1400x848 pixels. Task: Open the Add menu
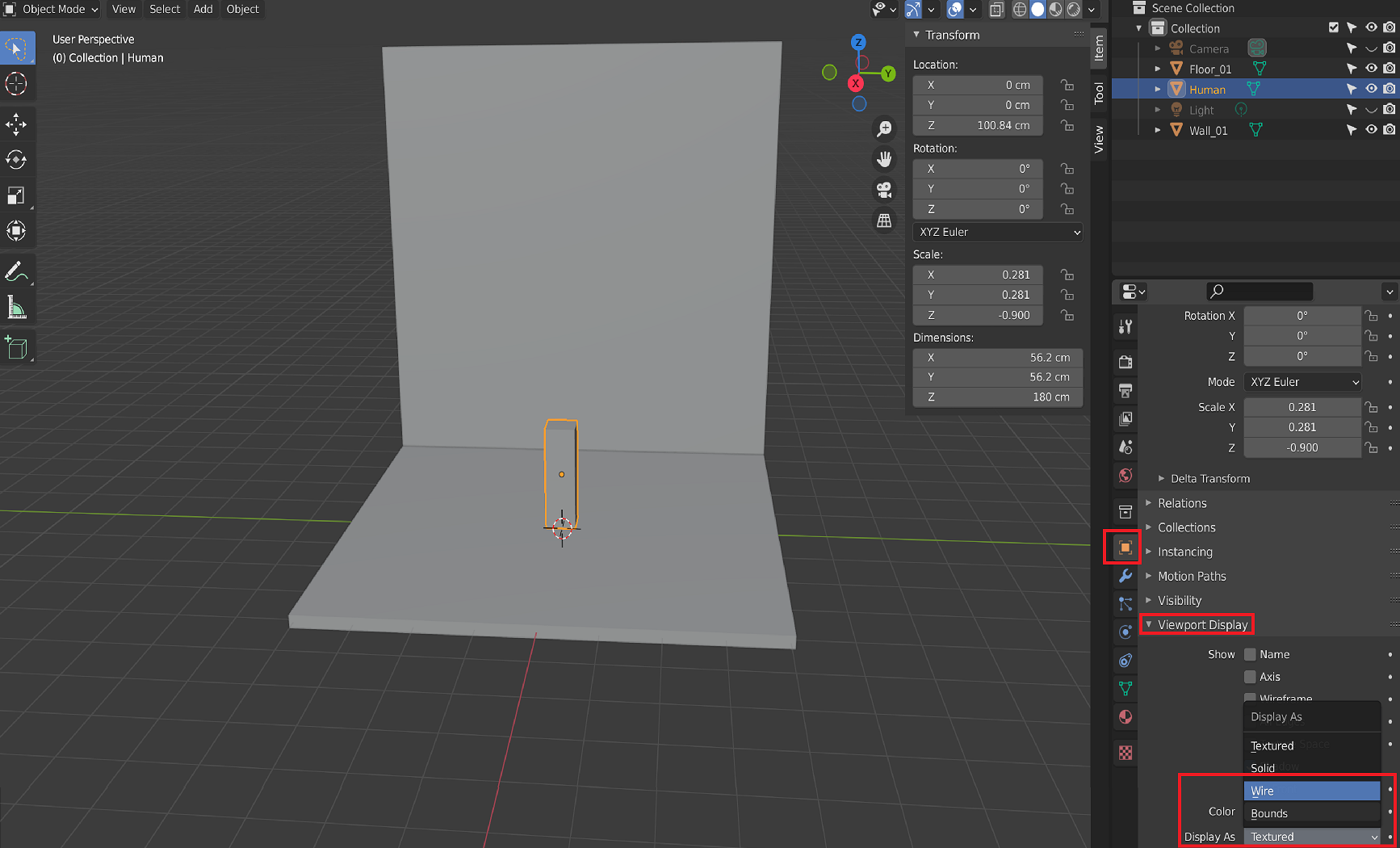(x=203, y=10)
